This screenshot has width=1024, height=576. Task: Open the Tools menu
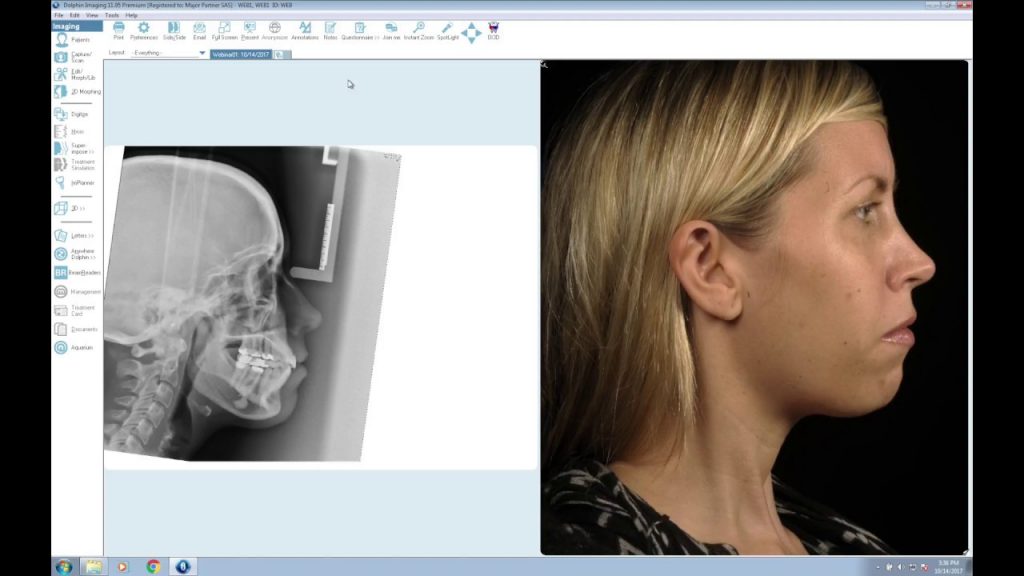pyautogui.click(x=112, y=15)
